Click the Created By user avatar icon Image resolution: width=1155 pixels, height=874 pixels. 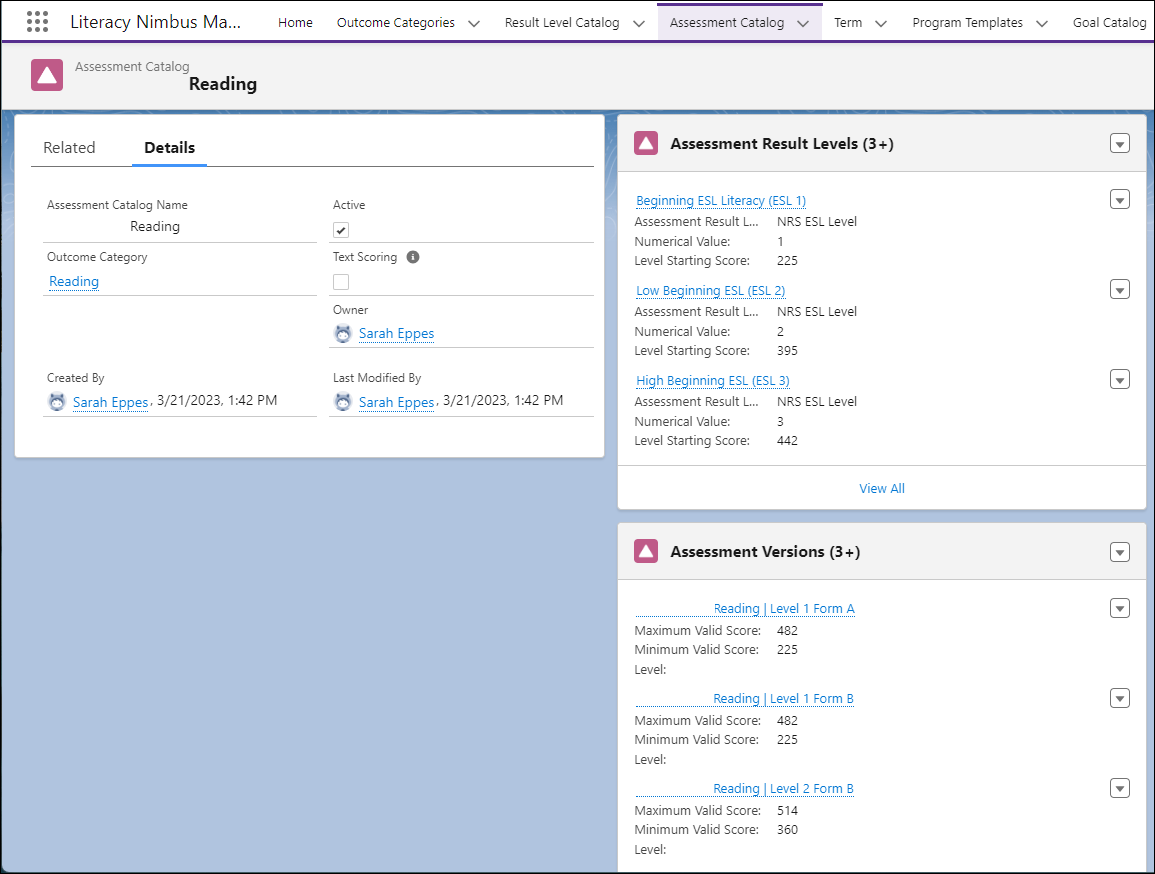coord(57,402)
